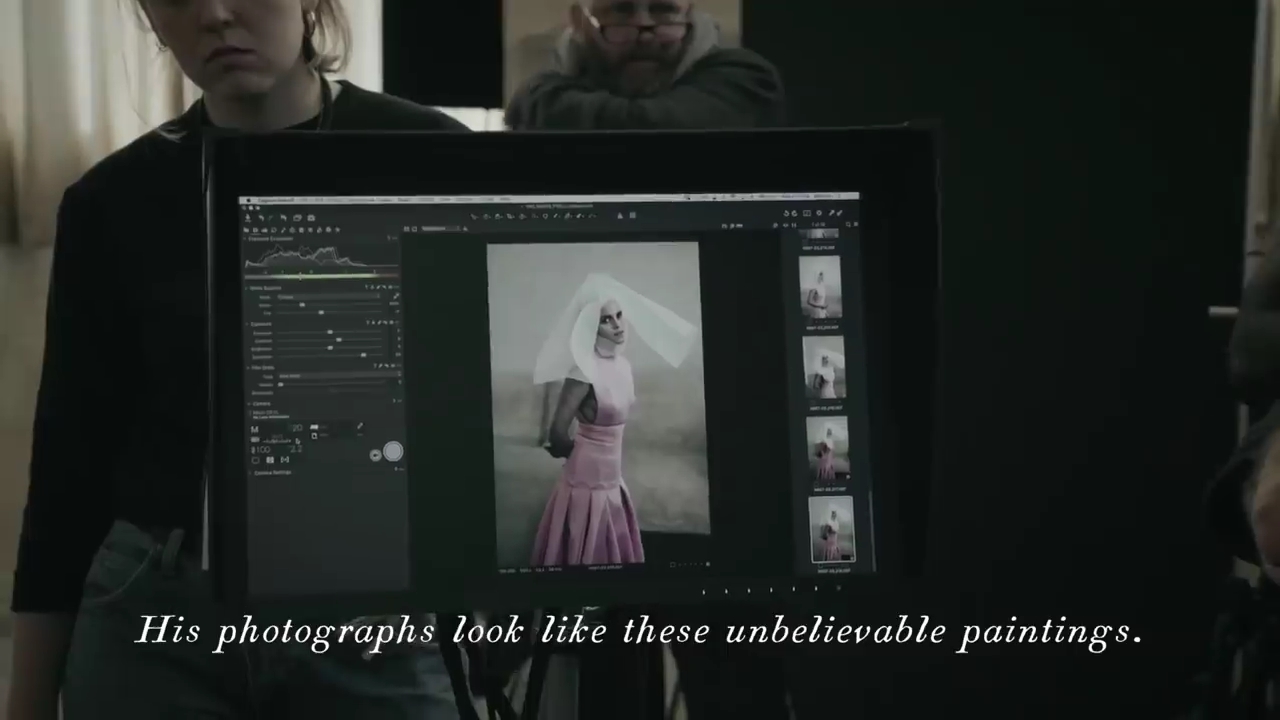This screenshot has height=720, width=1280.
Task: Switch to the first tool tab icon
Action: (248, 229)
